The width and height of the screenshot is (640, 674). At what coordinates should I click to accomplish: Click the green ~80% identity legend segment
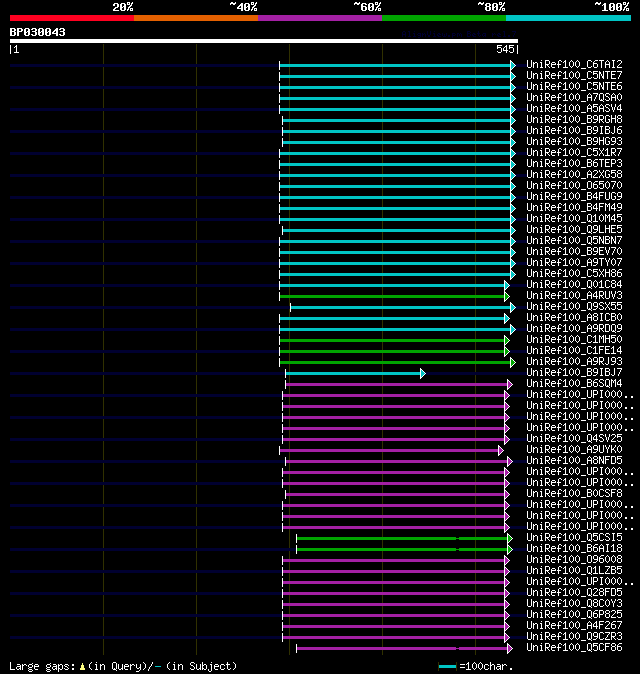click(444, 18)
